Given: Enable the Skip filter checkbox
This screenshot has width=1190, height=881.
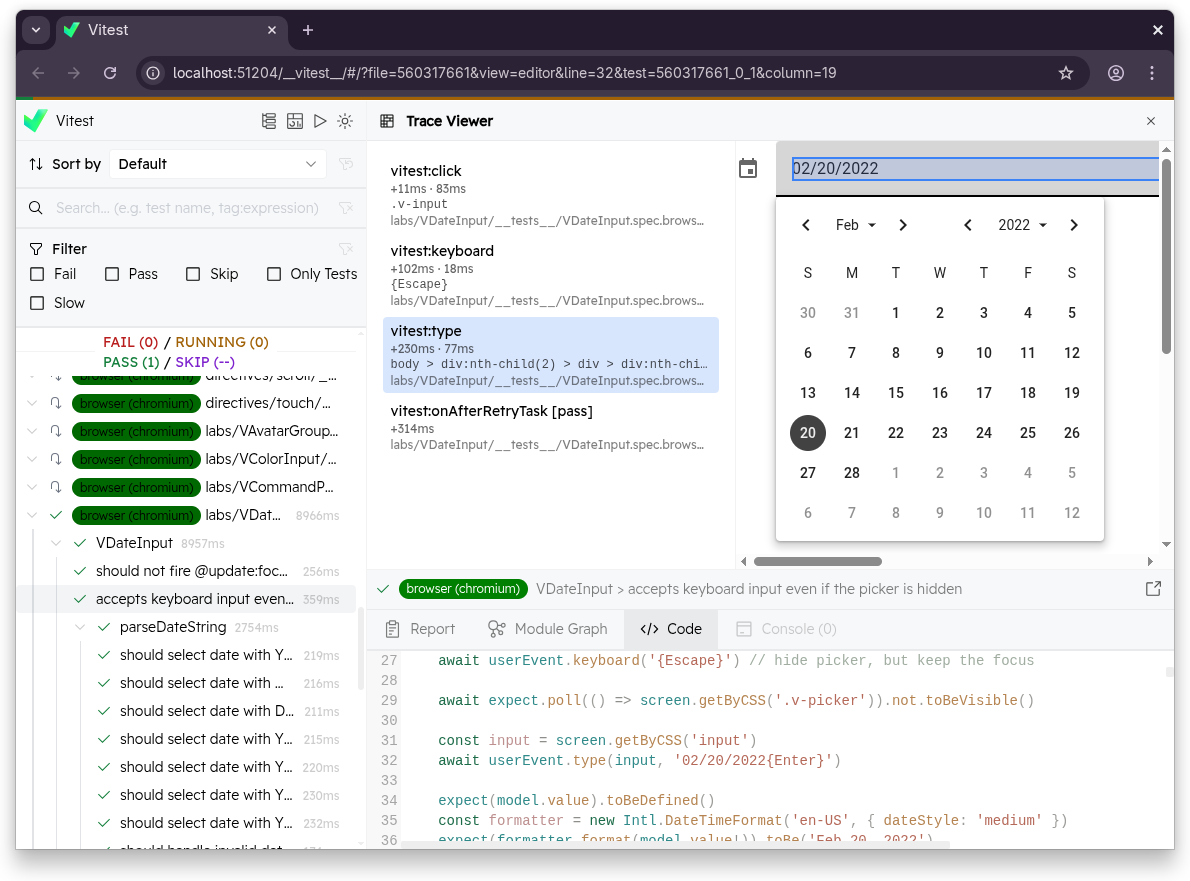Looking at the screenshot, I should pyautogui.click(x=194, y=274).
